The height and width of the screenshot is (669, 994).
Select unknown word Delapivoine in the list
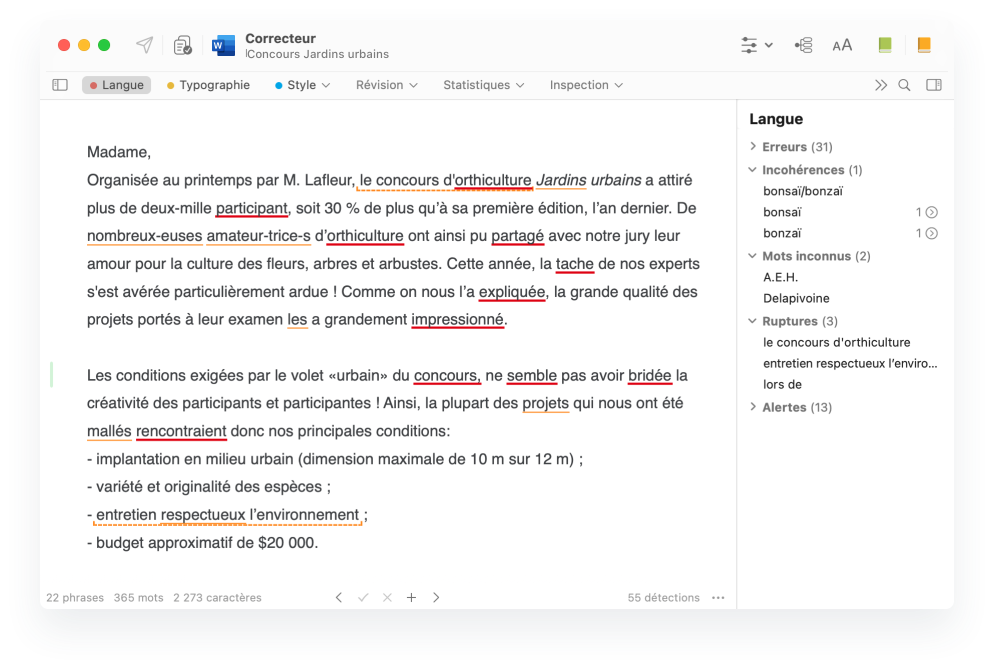tap(796, 298)
